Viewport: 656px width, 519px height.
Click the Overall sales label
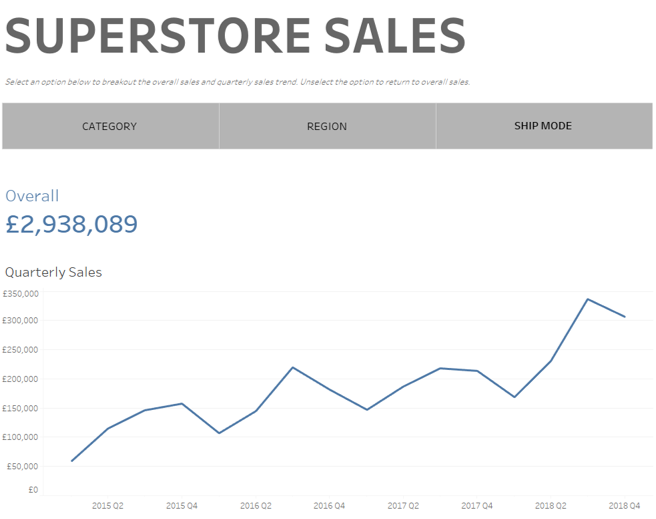[x=32, y=196]
